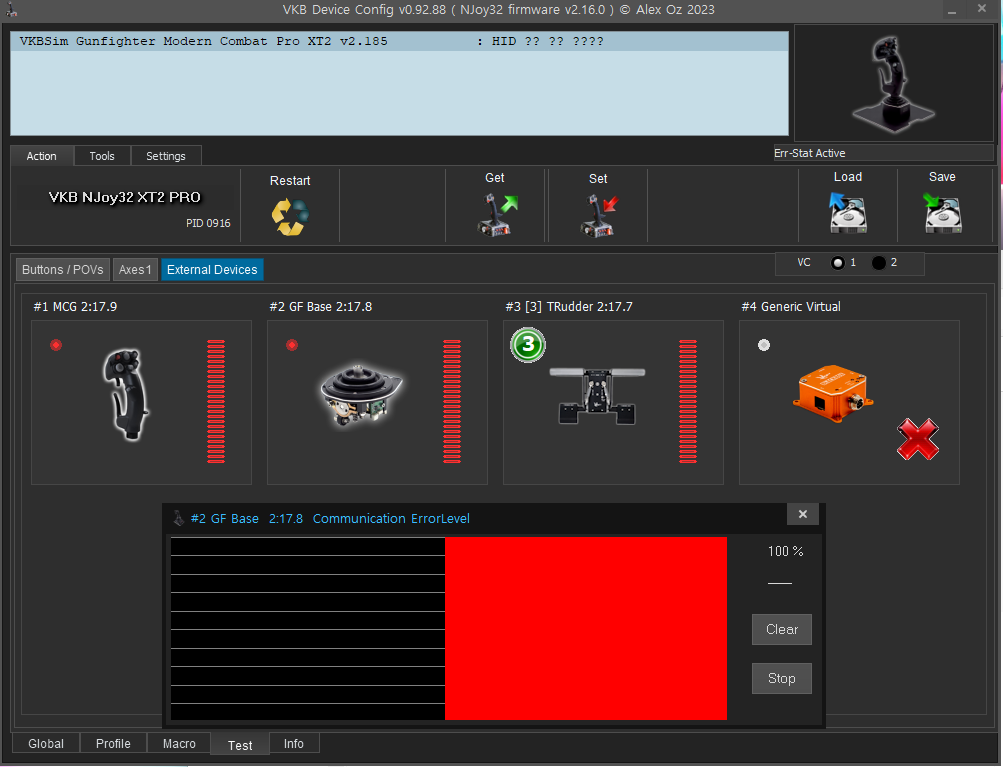Click the white status dot on Generic Virtual
The height and width of the screenshot is (767, 1003).
(764, 345)
